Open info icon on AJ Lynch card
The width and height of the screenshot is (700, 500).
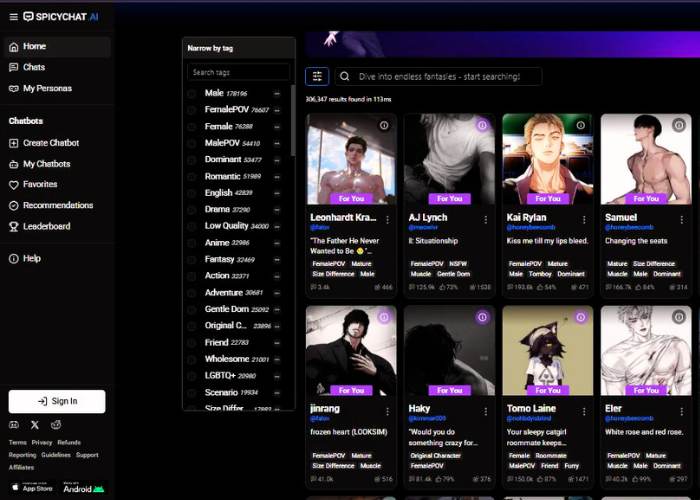(482, 125)
